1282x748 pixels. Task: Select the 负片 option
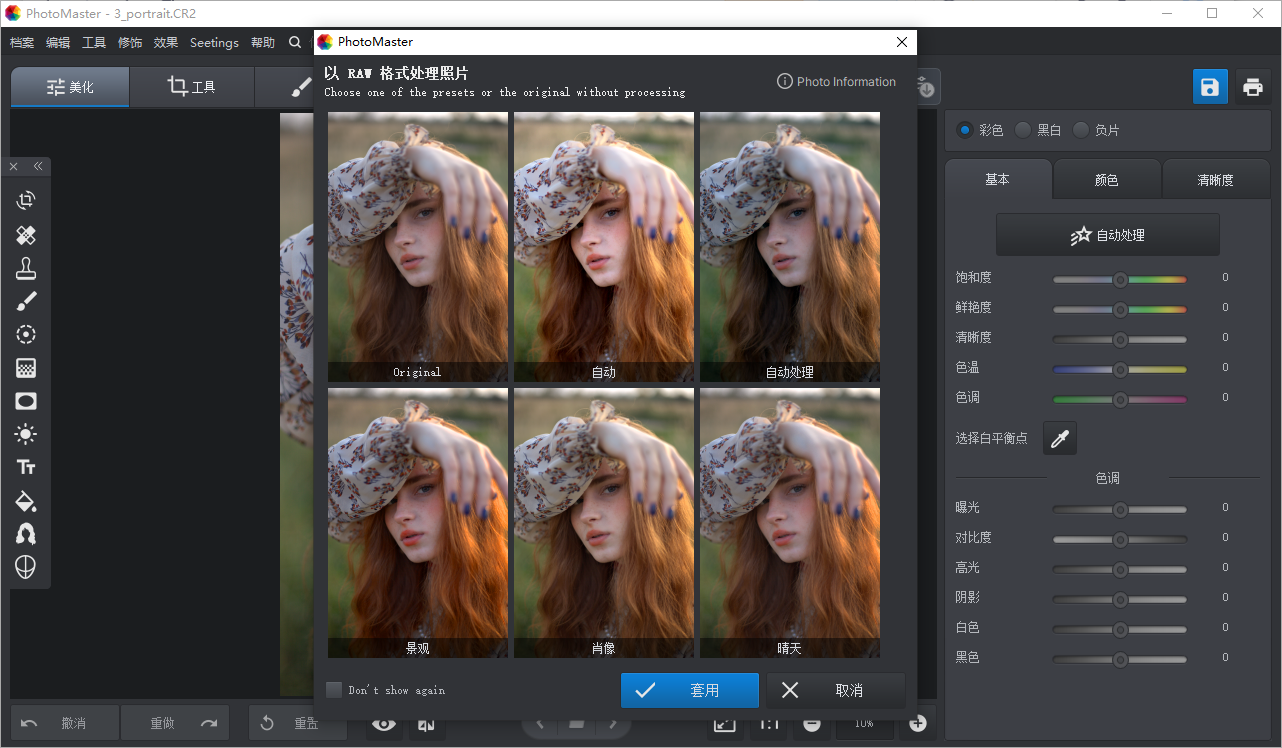pos(1080,129)
